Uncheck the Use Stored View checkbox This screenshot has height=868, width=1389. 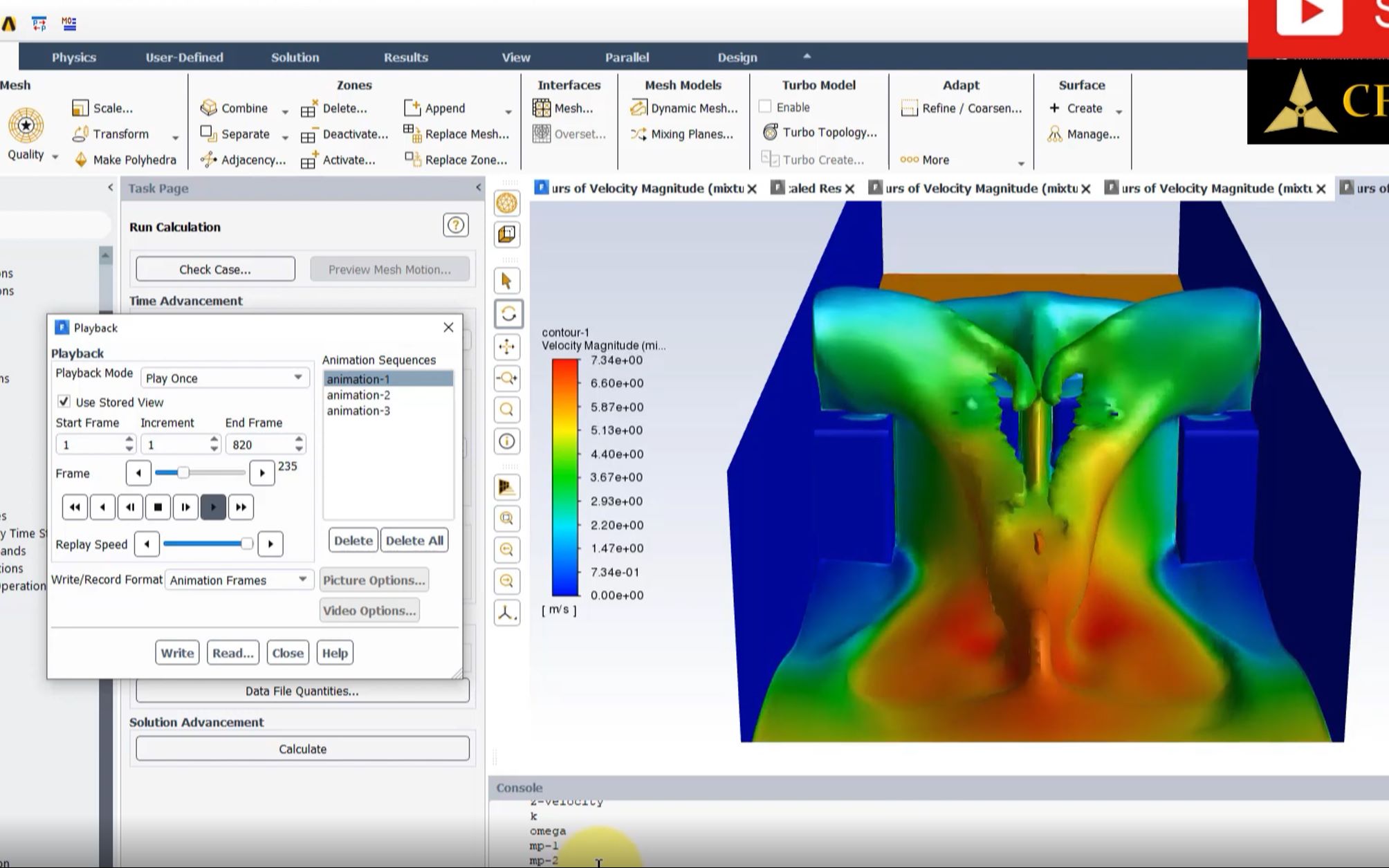(65, 402)
